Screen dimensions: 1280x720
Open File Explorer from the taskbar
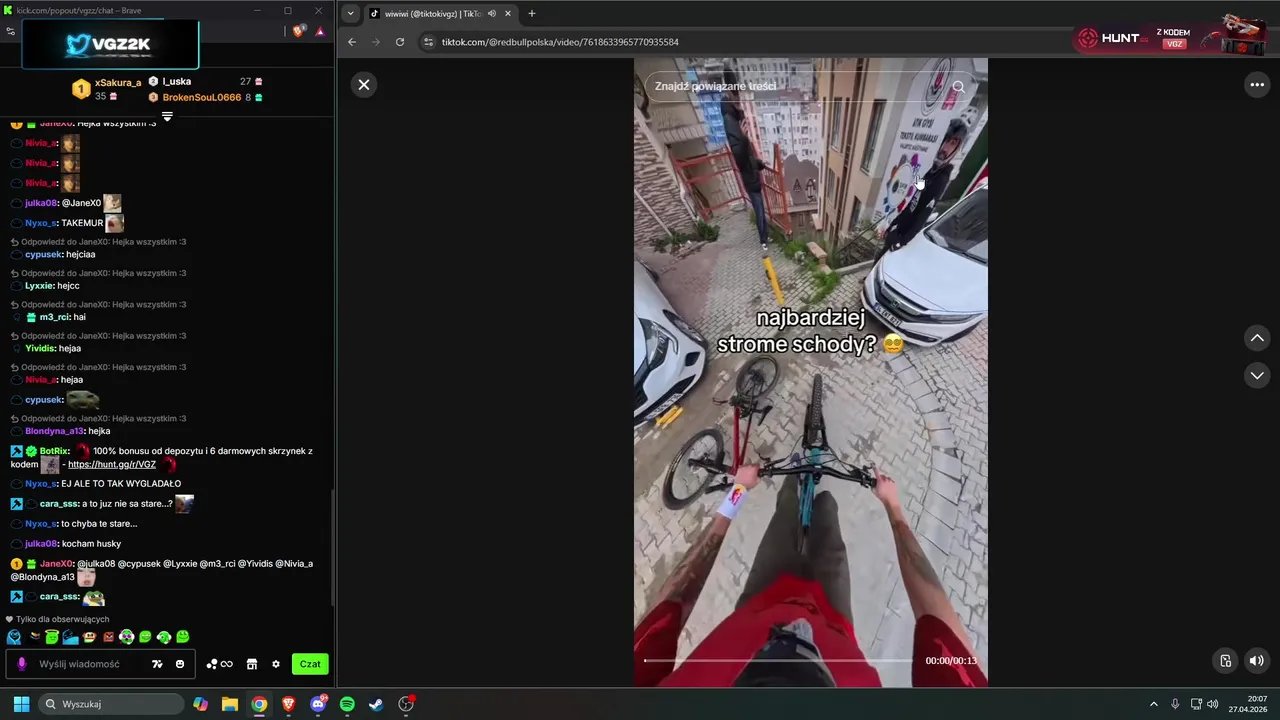pos(230,704)
